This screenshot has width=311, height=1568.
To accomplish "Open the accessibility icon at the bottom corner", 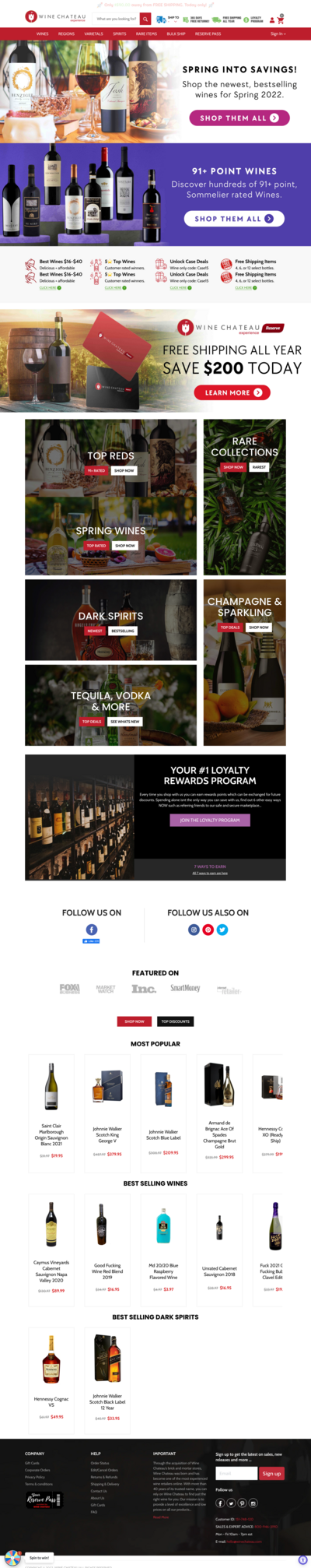I will pos(303,1559).
